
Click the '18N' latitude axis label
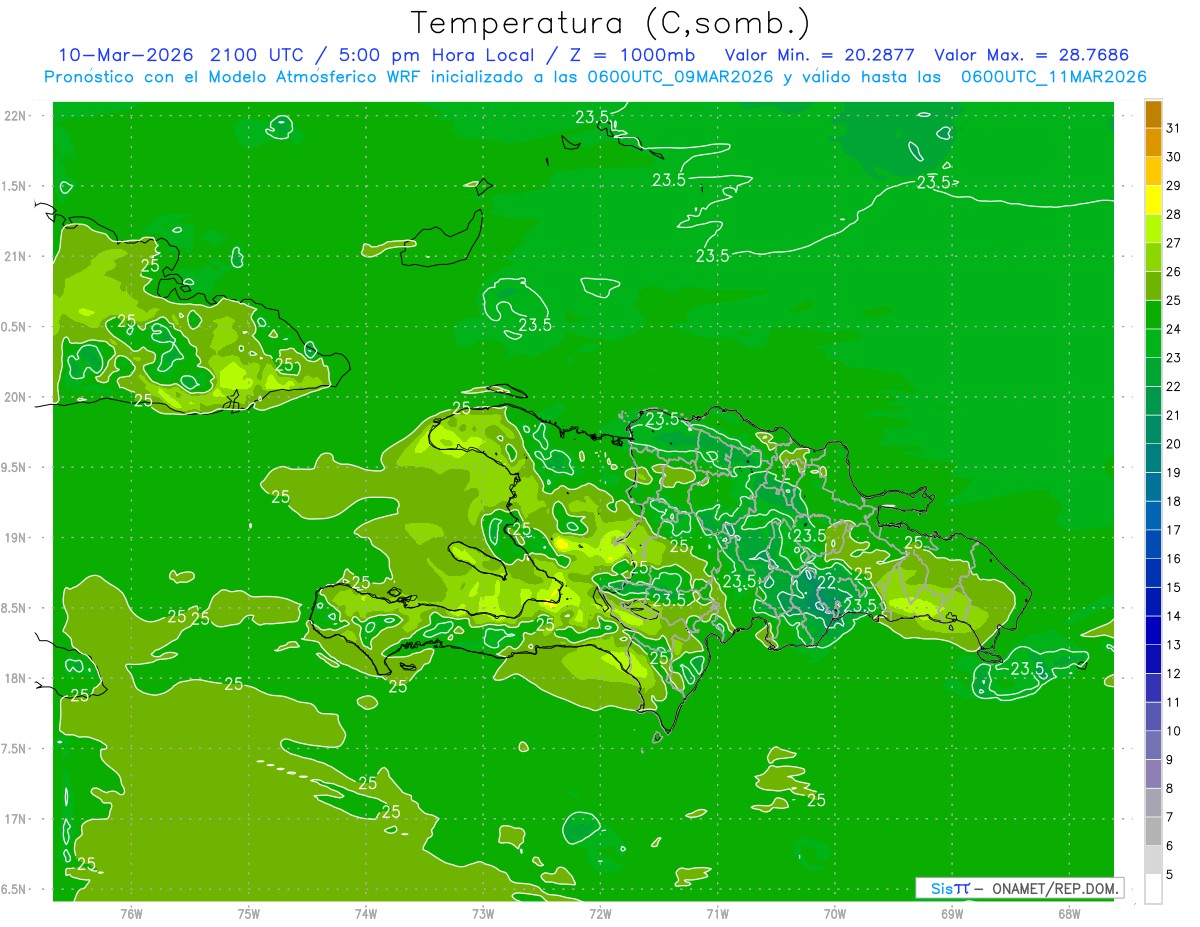pyautogui.click(x=14, y=678)
